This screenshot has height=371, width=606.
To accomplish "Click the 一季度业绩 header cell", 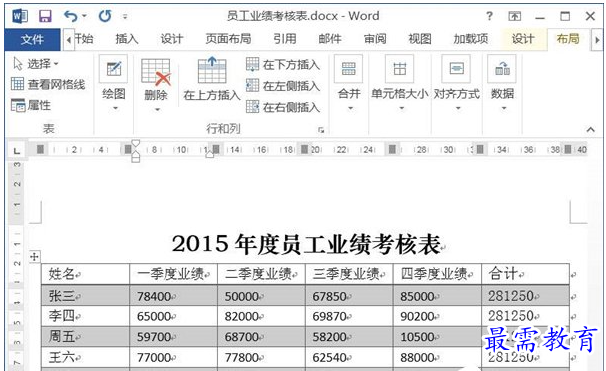I will pyautogui.click(x=174, y=274).
